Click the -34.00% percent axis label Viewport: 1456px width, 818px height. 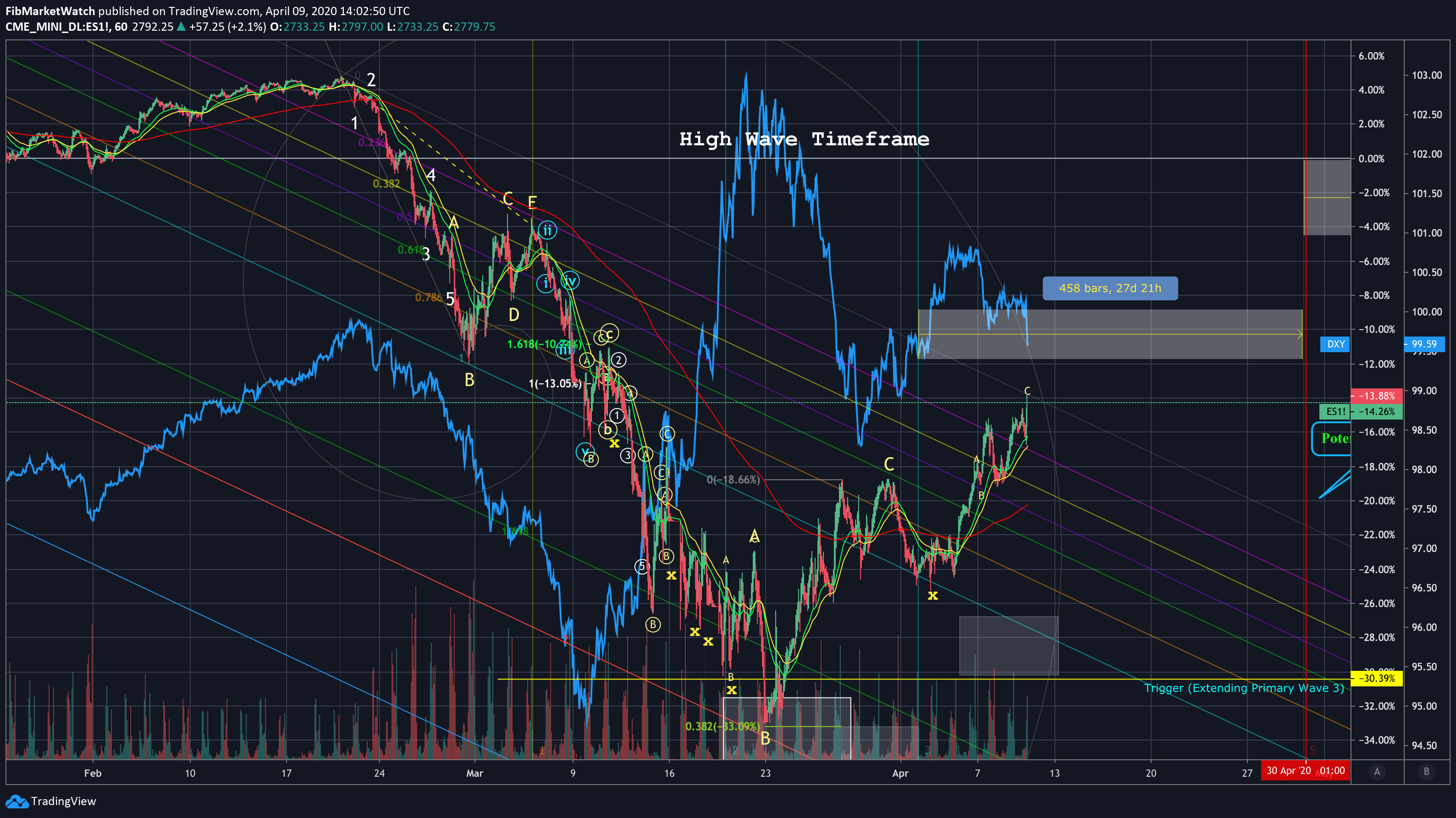(1377, 740)
